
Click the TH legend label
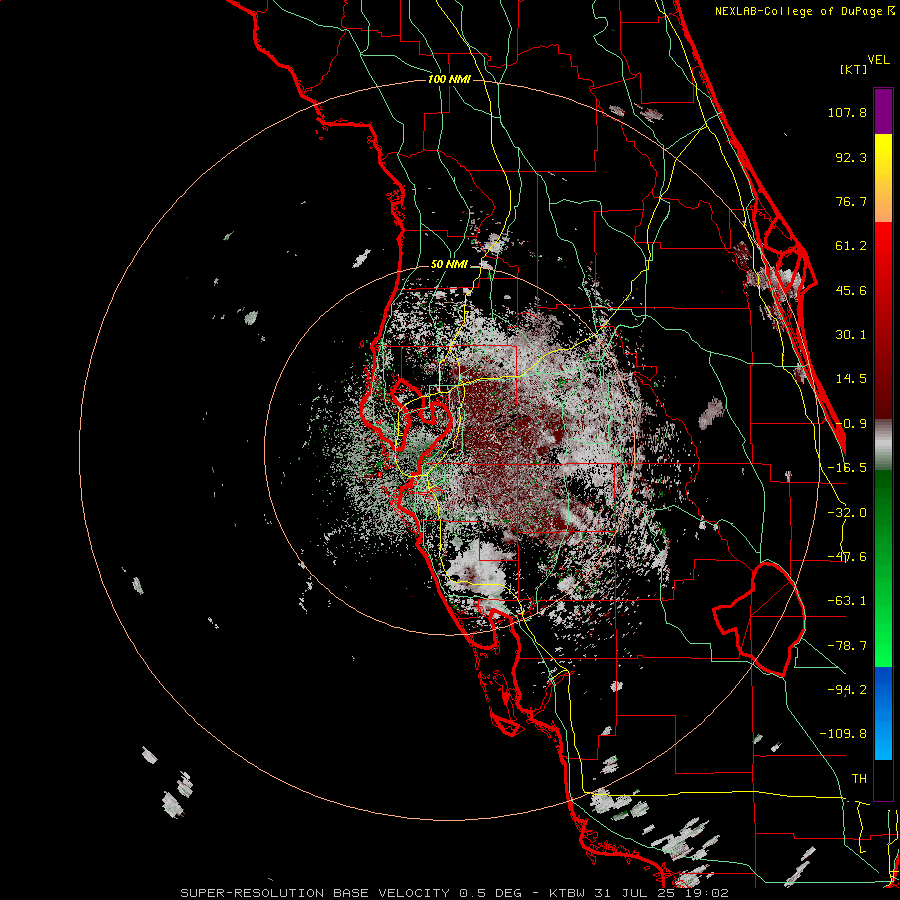click(x=859, y=778)
